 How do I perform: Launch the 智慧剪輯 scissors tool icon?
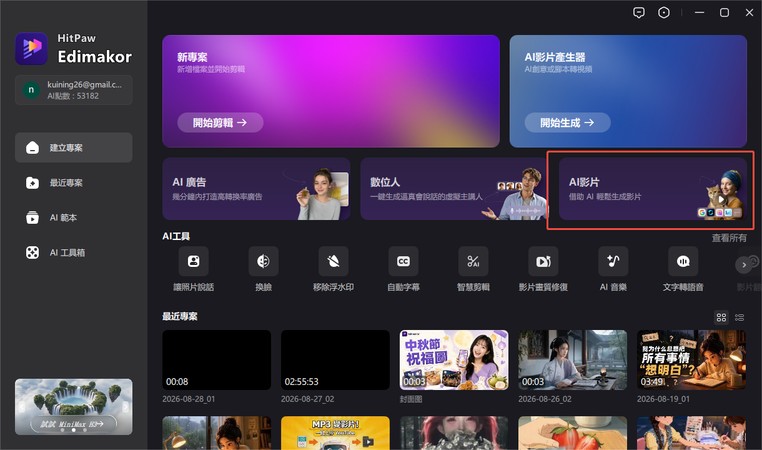(x=473, y=261)
